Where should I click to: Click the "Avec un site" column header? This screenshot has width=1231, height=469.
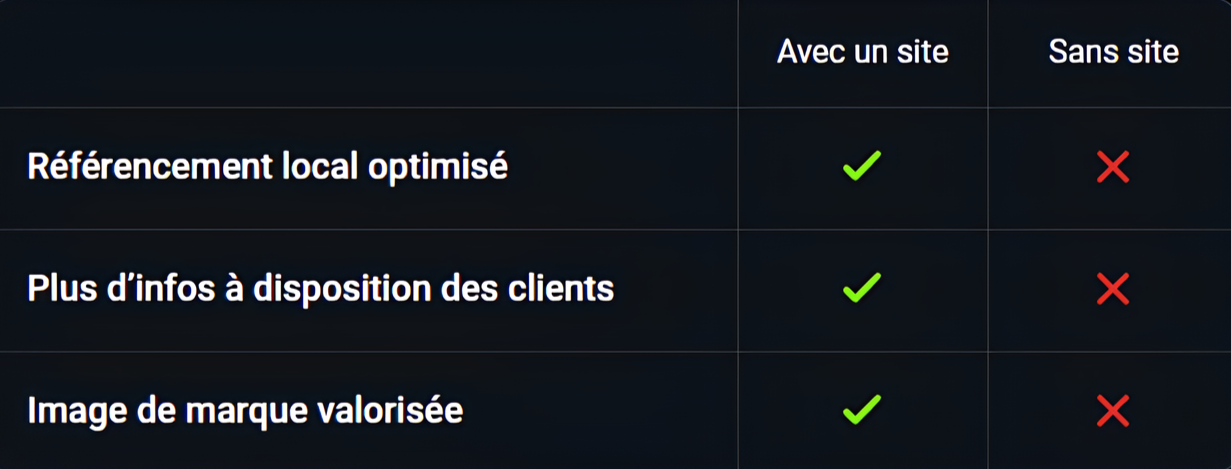point(863,52)
